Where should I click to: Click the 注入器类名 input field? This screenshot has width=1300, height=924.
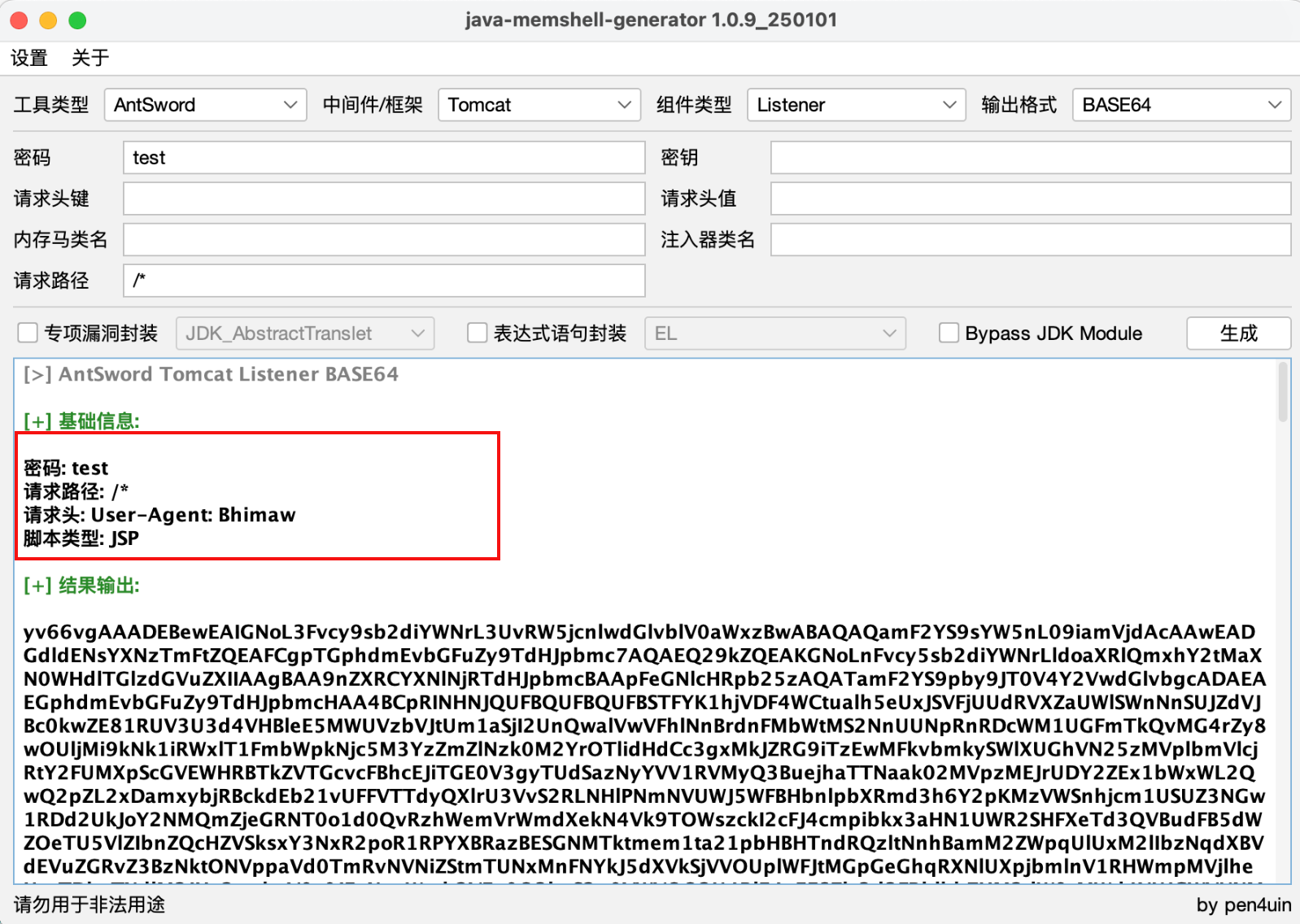(x=1031, y=239)
